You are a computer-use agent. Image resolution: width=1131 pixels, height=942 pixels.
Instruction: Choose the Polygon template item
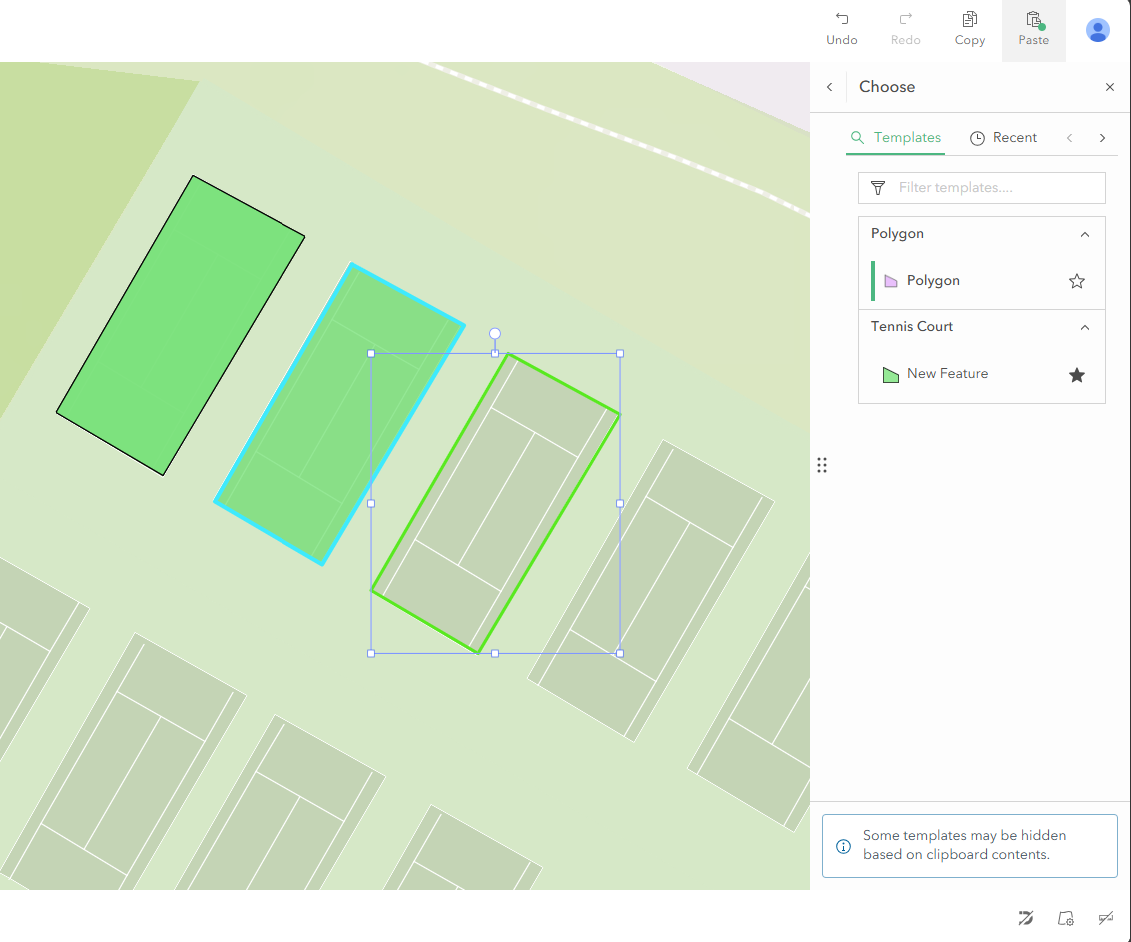click(932, 281)
